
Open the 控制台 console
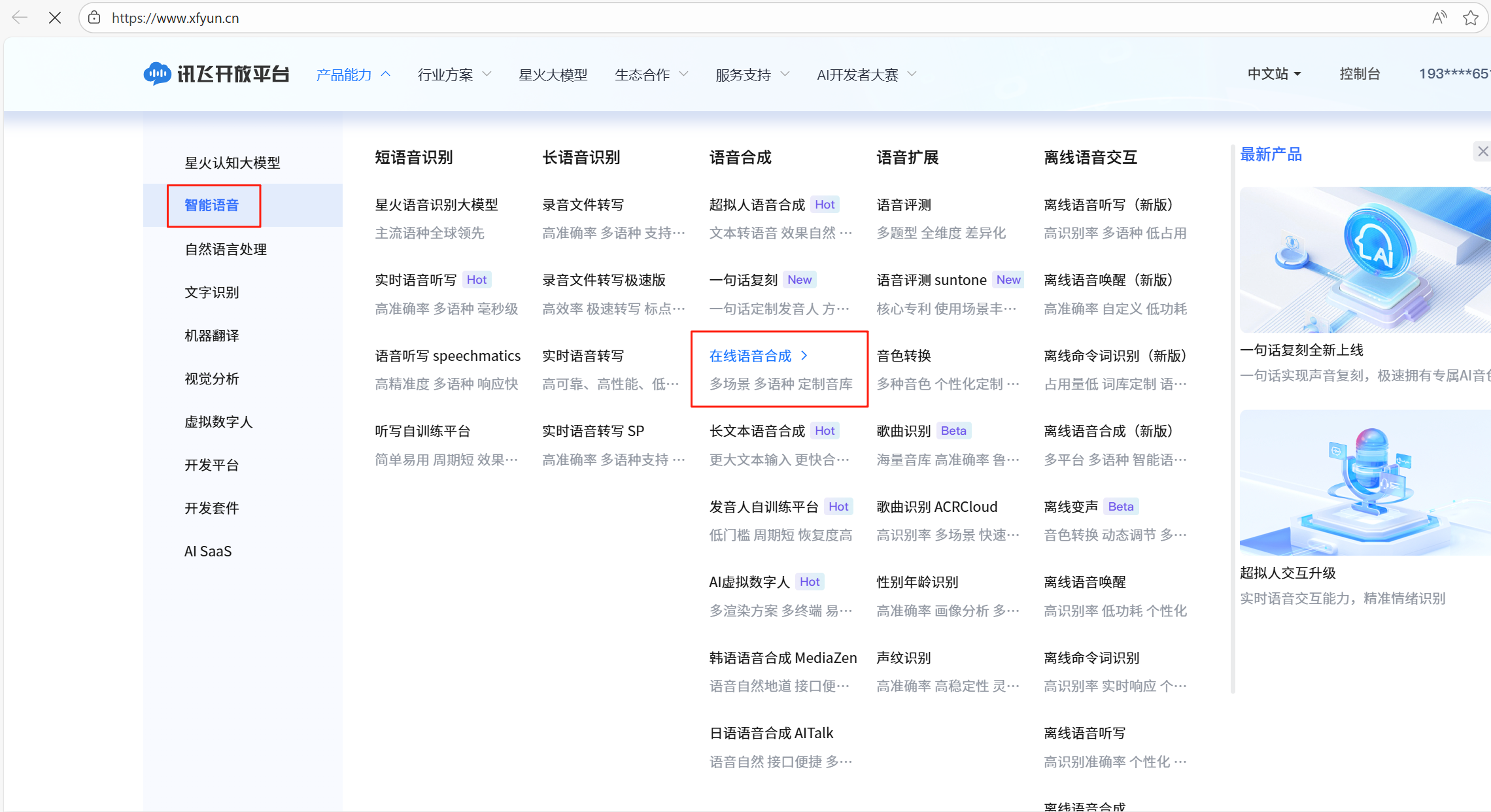pyautogui.click(x=1360, y=73)
